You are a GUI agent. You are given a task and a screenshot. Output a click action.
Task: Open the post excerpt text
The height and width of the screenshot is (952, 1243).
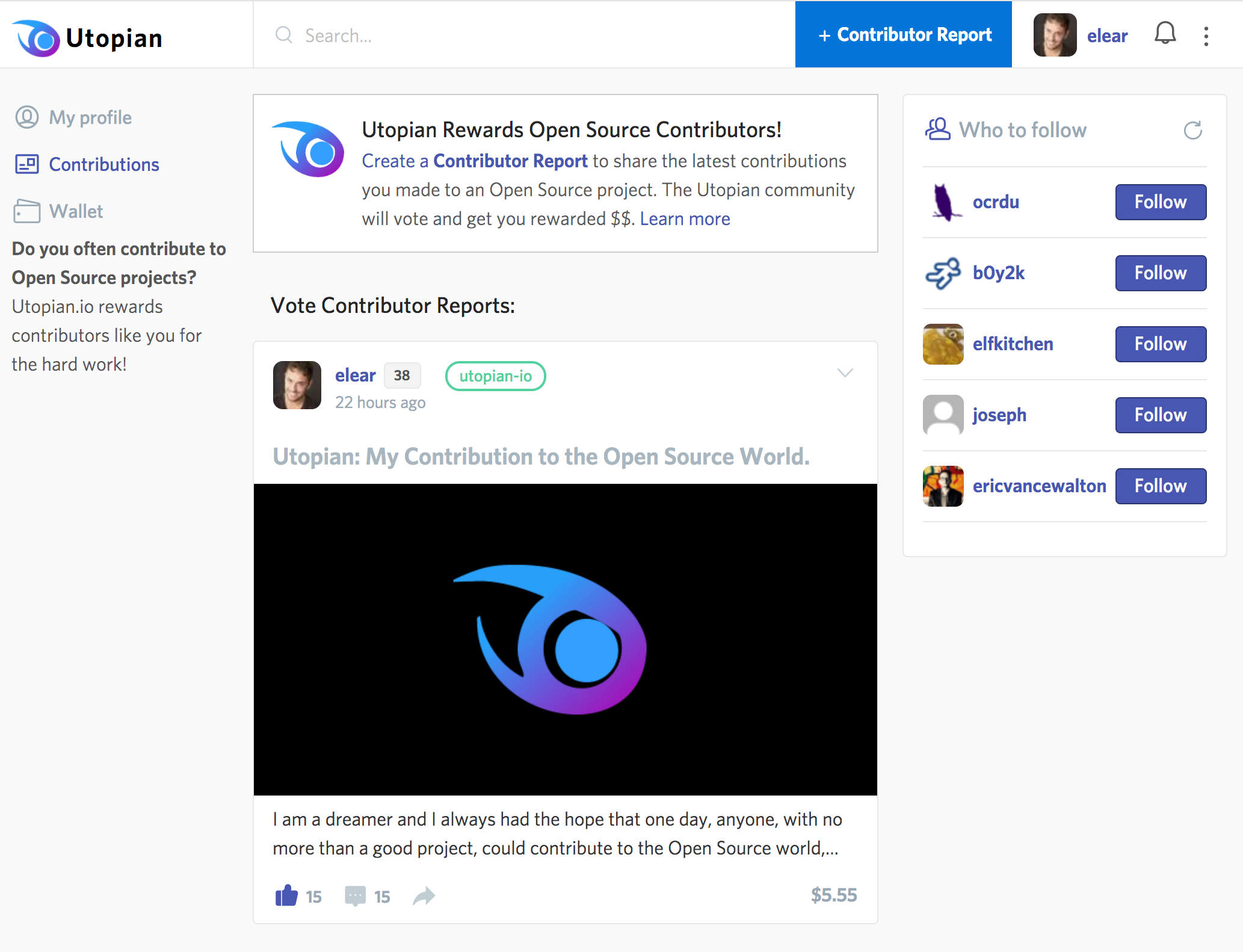click(558, 833)
